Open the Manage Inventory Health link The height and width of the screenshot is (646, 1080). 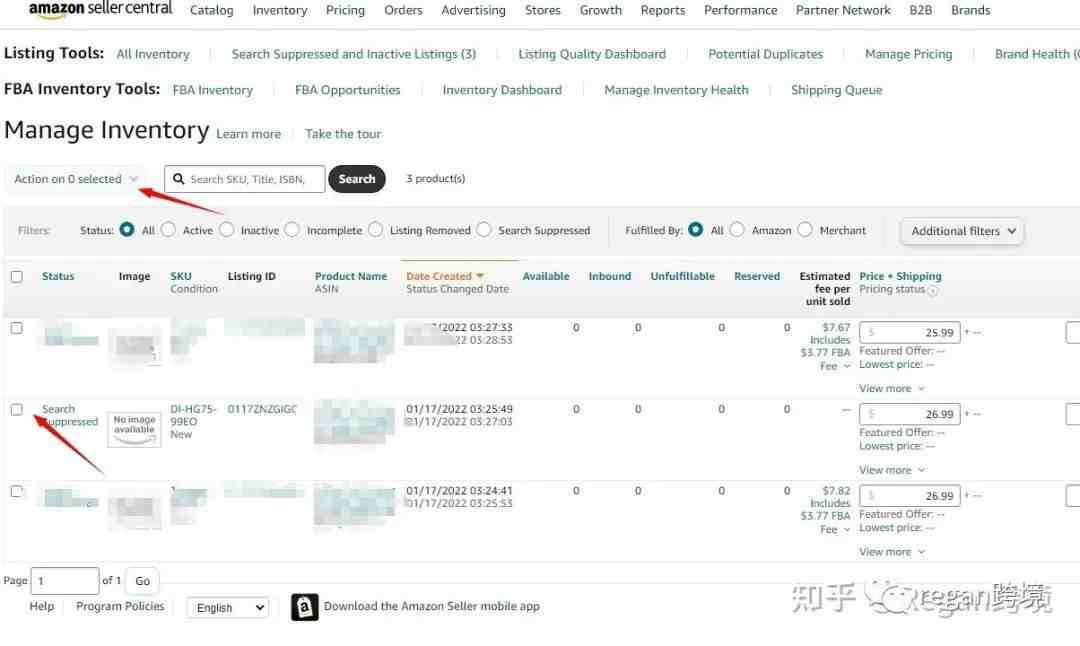tap(676, 90)
